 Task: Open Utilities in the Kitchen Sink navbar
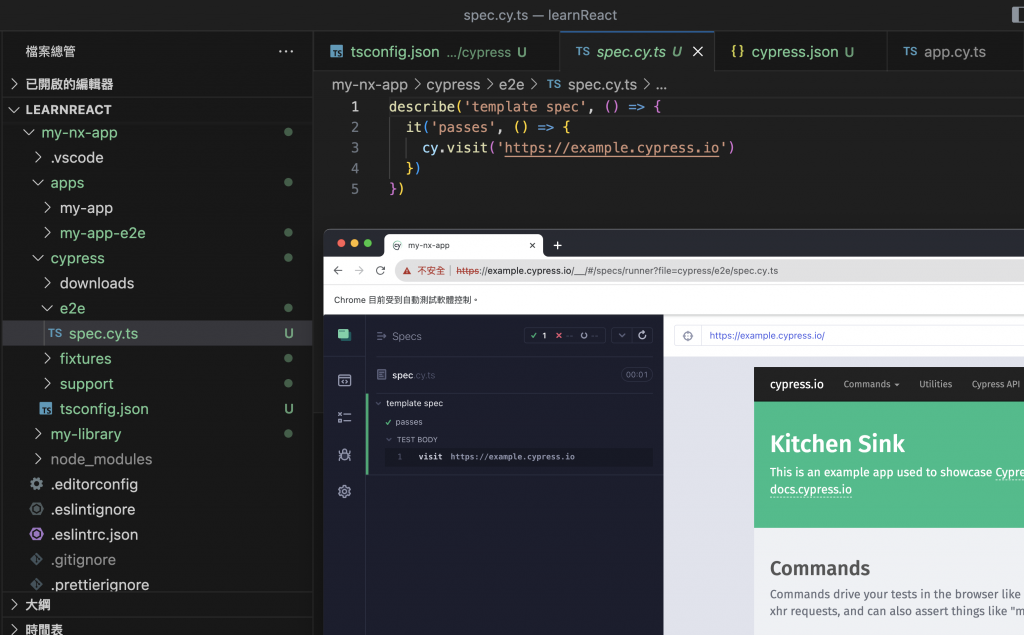(935, 384)
